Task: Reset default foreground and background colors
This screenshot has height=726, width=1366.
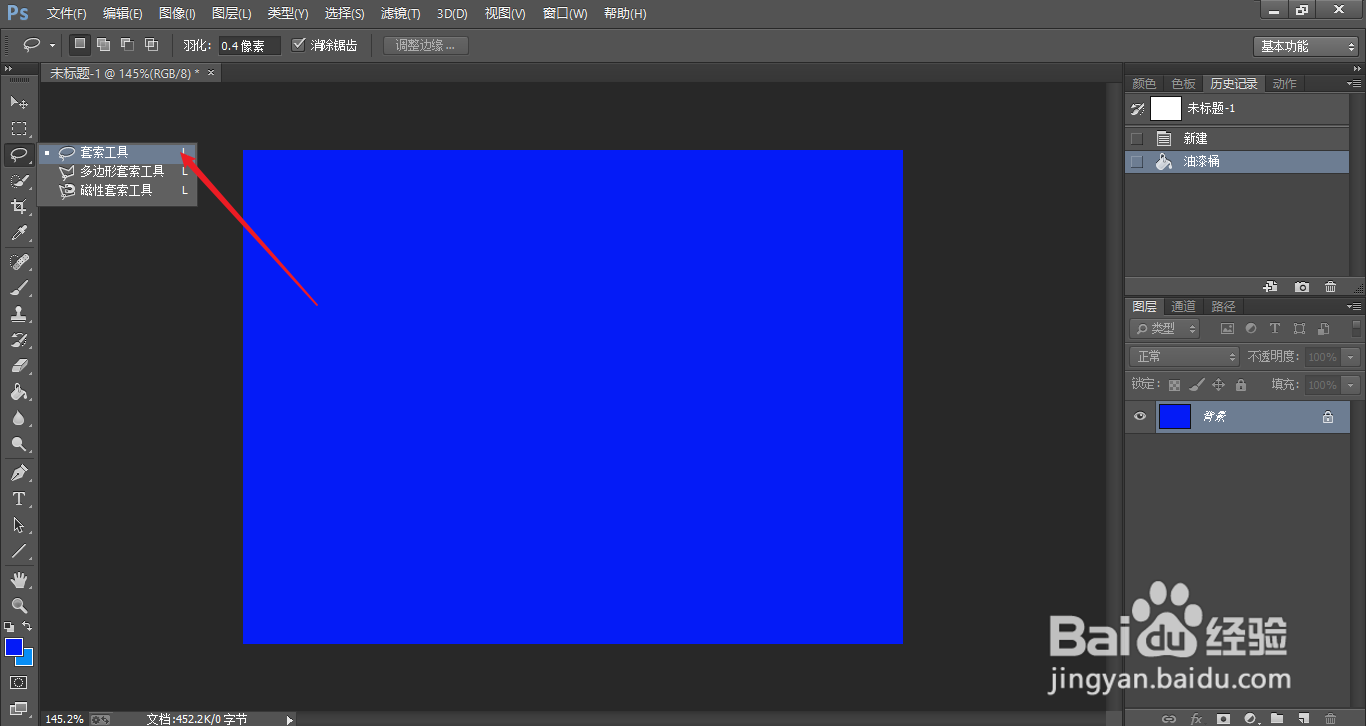Action: pyautogui.click(x=9, y=627)
